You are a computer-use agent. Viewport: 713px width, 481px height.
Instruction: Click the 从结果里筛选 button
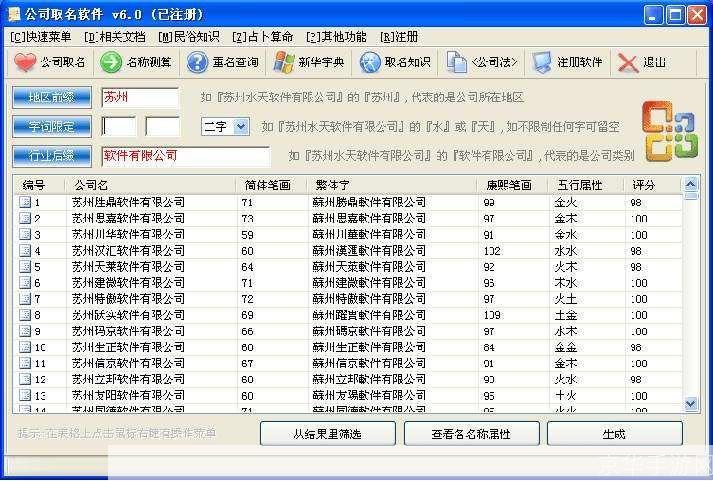click(x=327, y=433)
